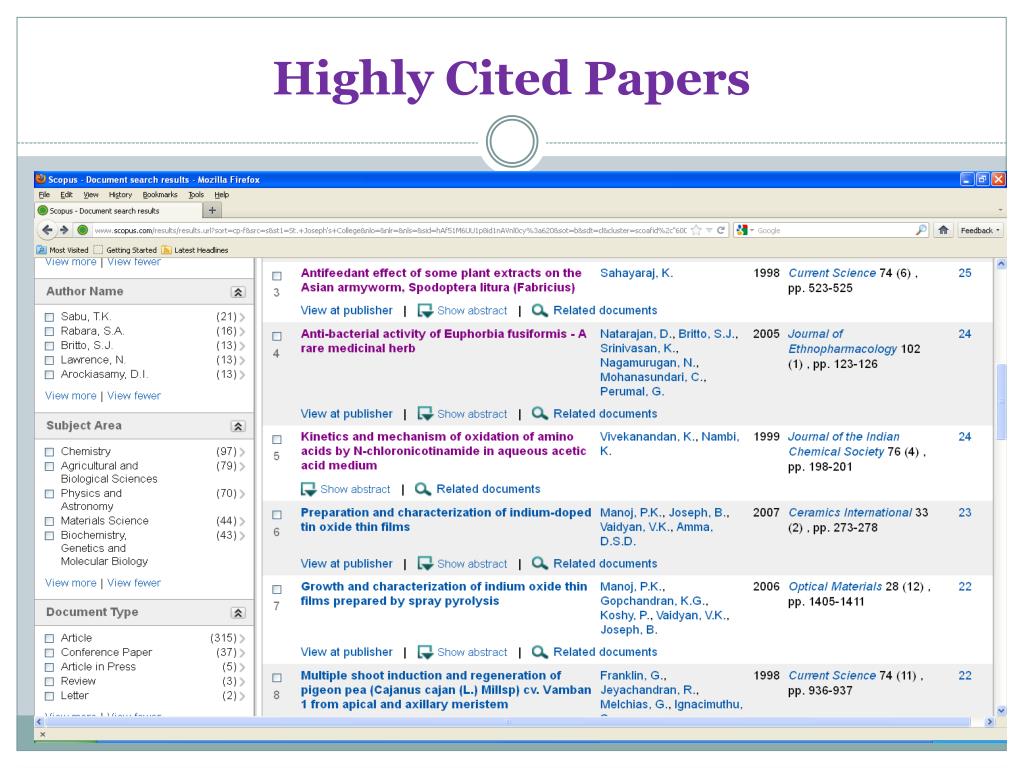Click Related documents magnifier for spray pyrolysis paper

click(539, 652)
